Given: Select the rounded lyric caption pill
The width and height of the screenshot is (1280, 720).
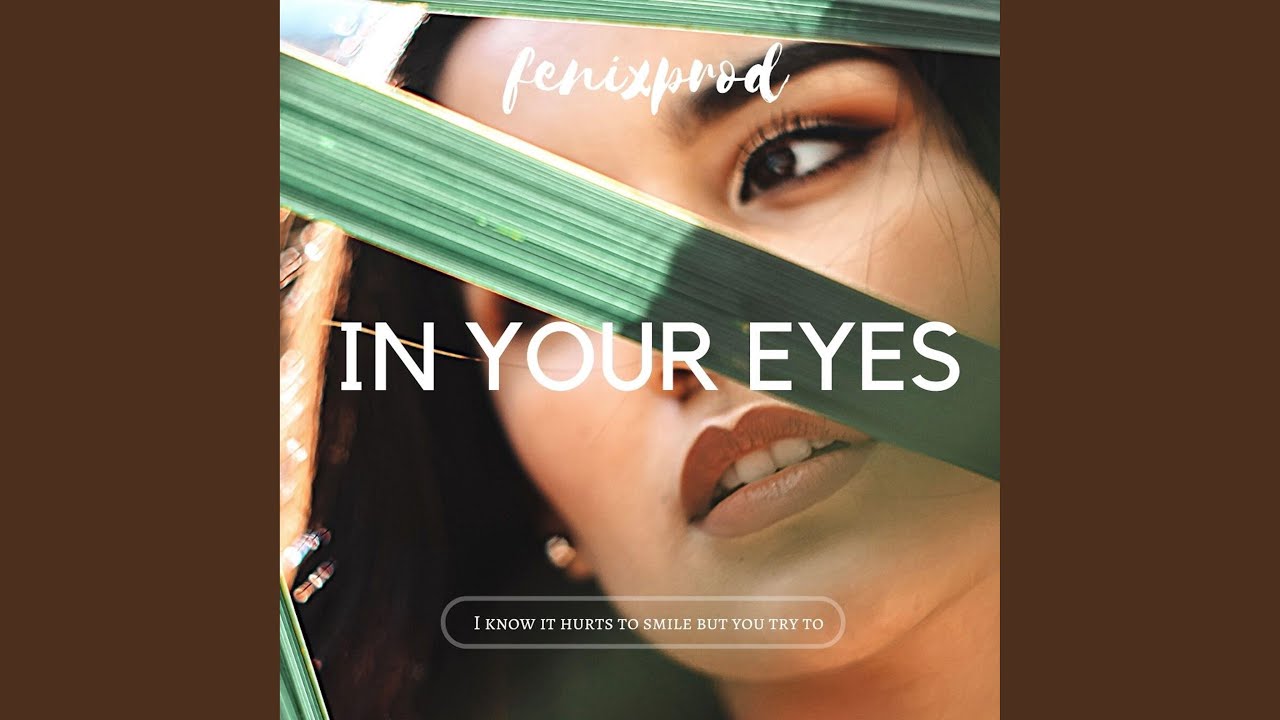Looking at the screenshot, I should 643,623.
